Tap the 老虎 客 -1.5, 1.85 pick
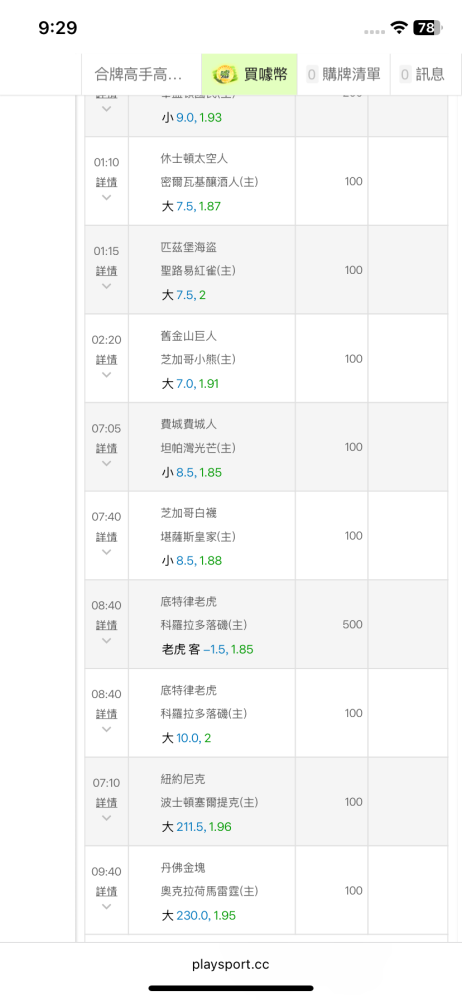The height and width of the screenshot is (1000, 462). tap(207, 650)
